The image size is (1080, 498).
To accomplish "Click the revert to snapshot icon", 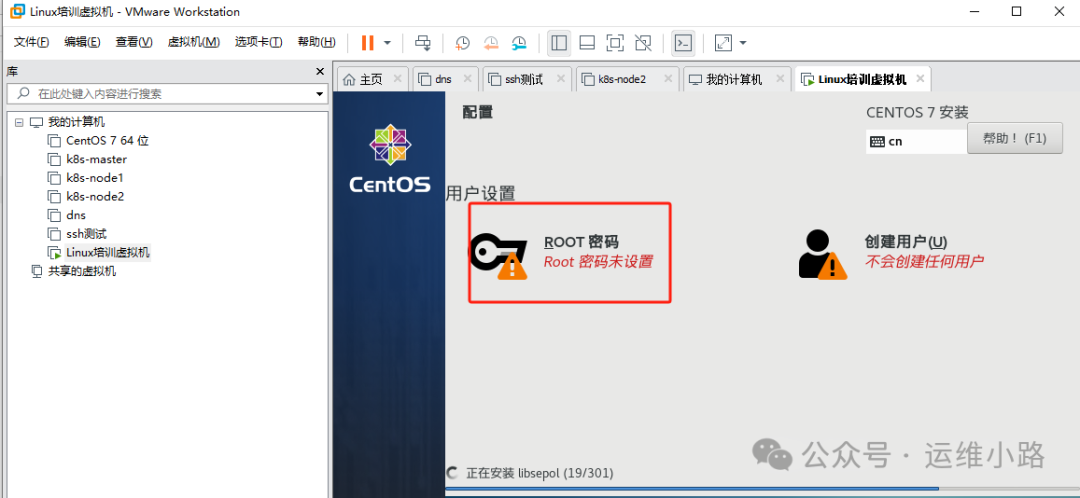I will [490, 43].
